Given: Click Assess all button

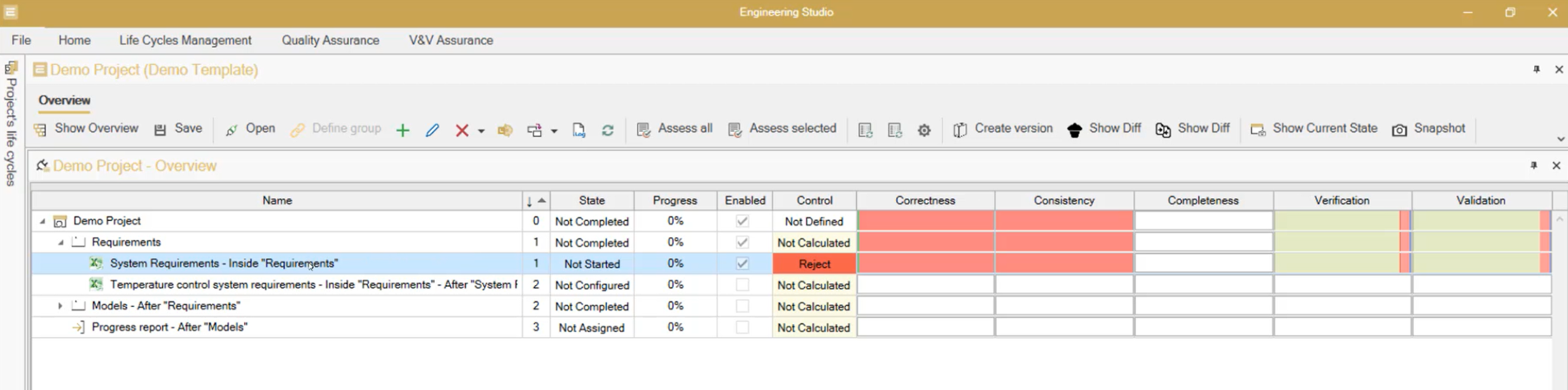Looking at the screenshot, I should (x=674, y=129).
